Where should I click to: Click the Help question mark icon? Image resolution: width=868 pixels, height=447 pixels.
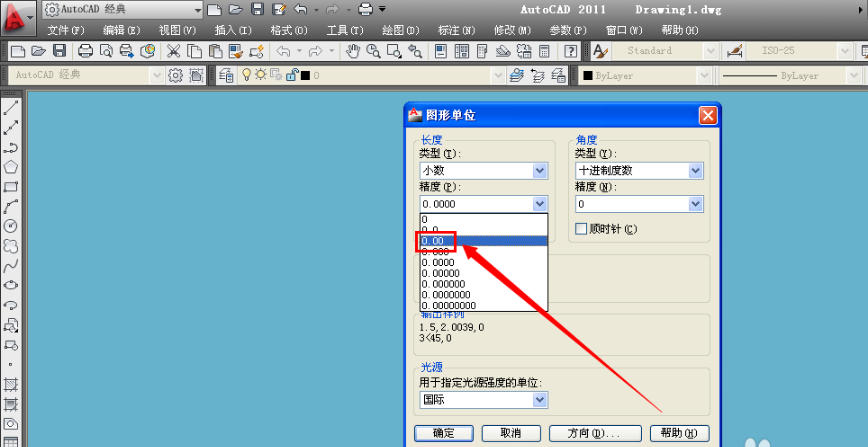click(570, 52)
